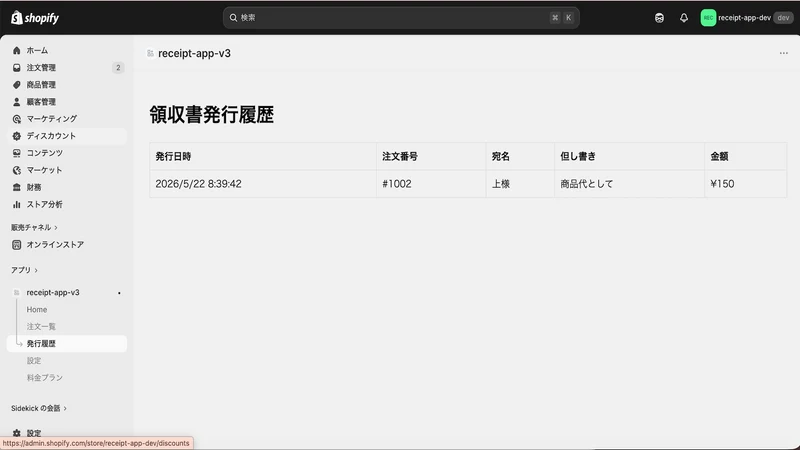Open ストア分析 analytics section
The image size is (800, 450).
coord(67,204)
